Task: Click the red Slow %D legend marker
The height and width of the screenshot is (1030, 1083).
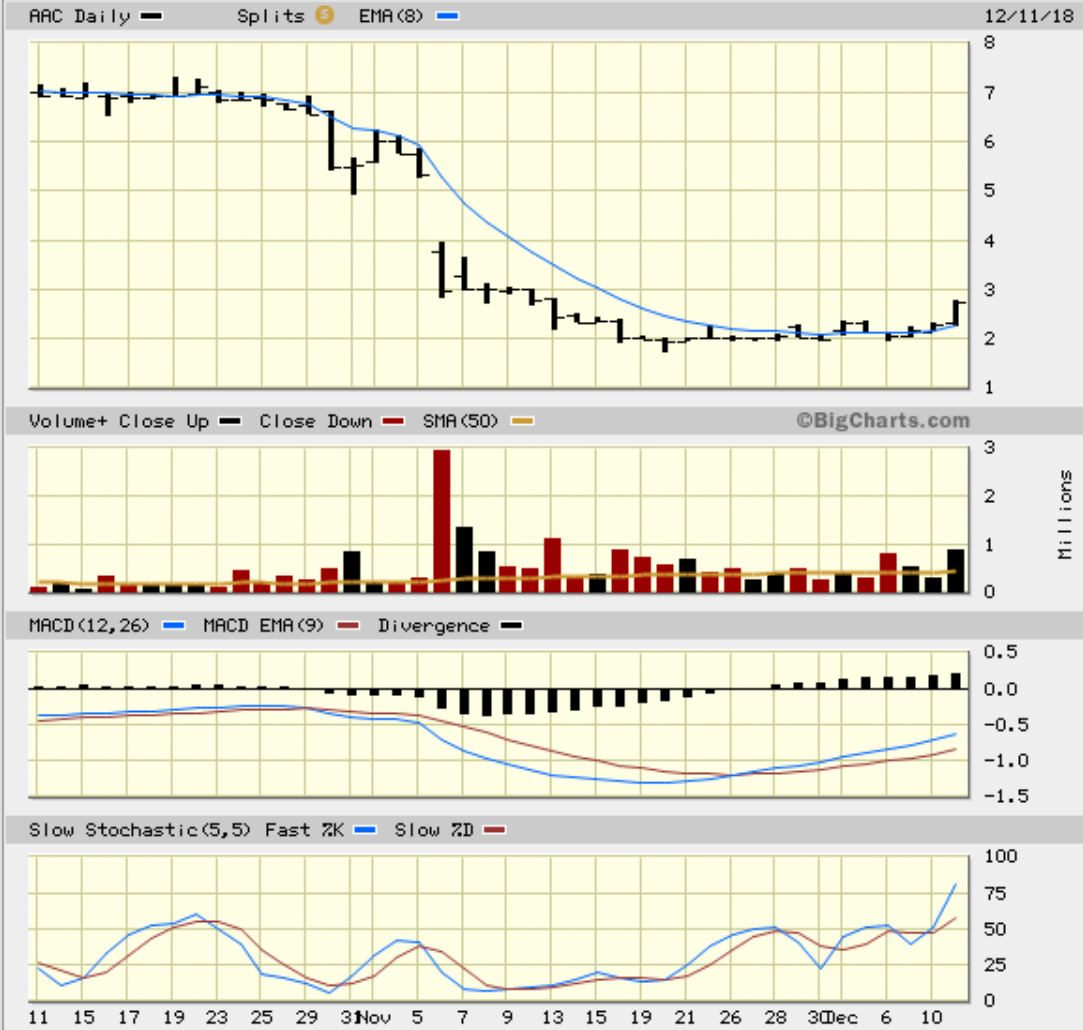Action: click(x=496, y=830)
